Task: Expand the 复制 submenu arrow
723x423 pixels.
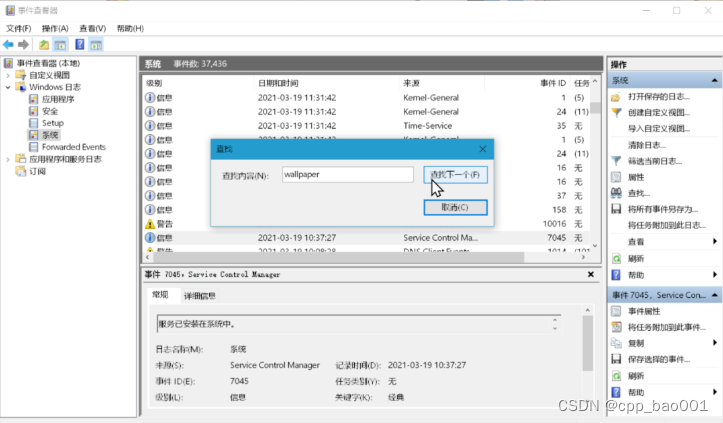Action: click(x=715, y=342)
